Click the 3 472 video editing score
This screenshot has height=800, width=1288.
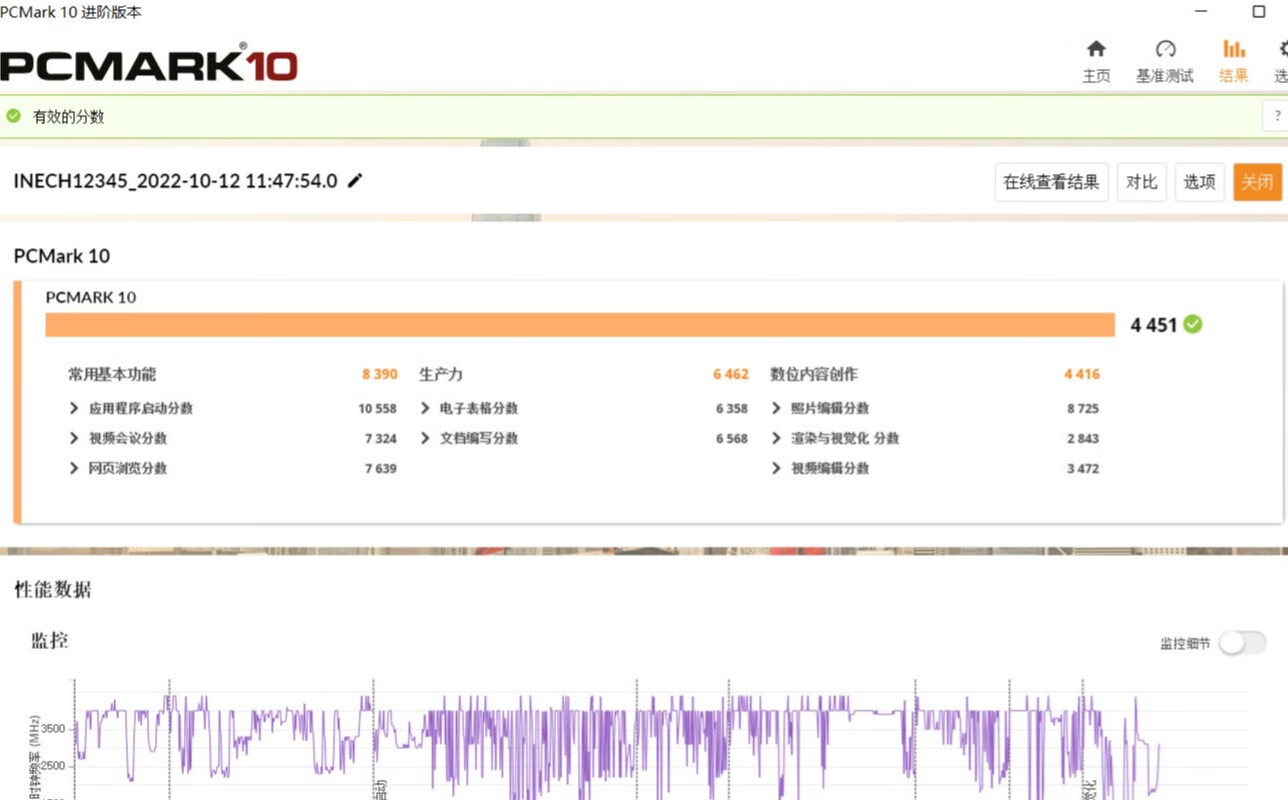pyautogui.click(x=1083, y=468)
